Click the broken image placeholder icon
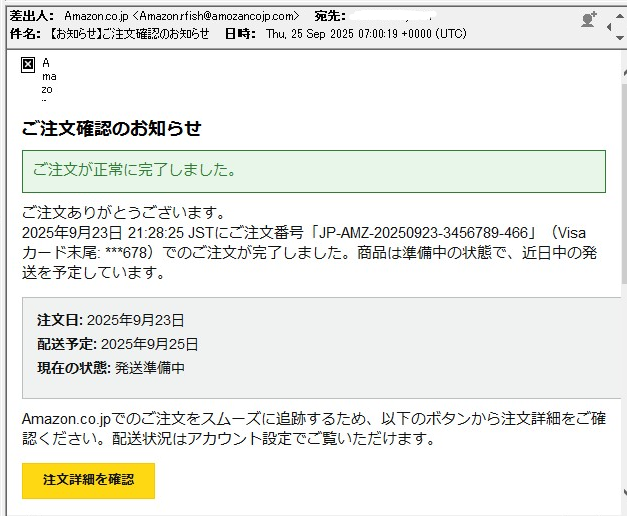The image size is (627, 516). pyautogui.click(x=28, y=65)
